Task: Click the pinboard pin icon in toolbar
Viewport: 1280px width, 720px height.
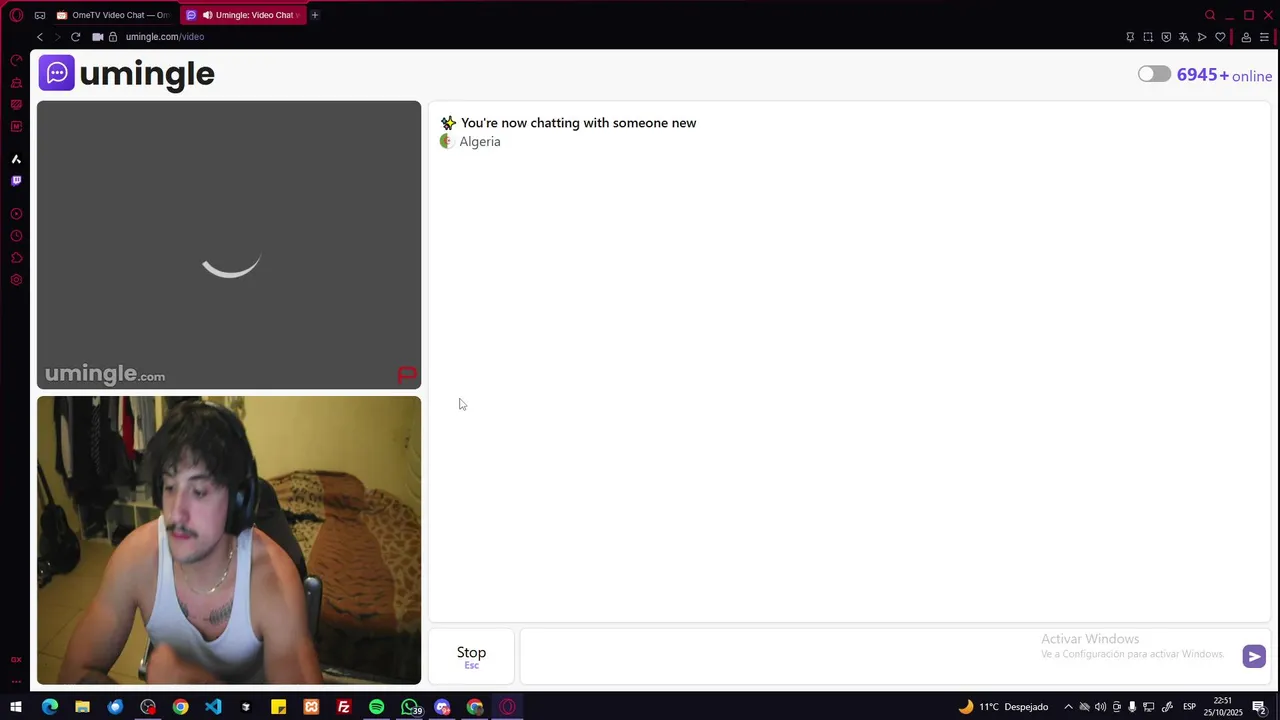Action: (1130, 37)
